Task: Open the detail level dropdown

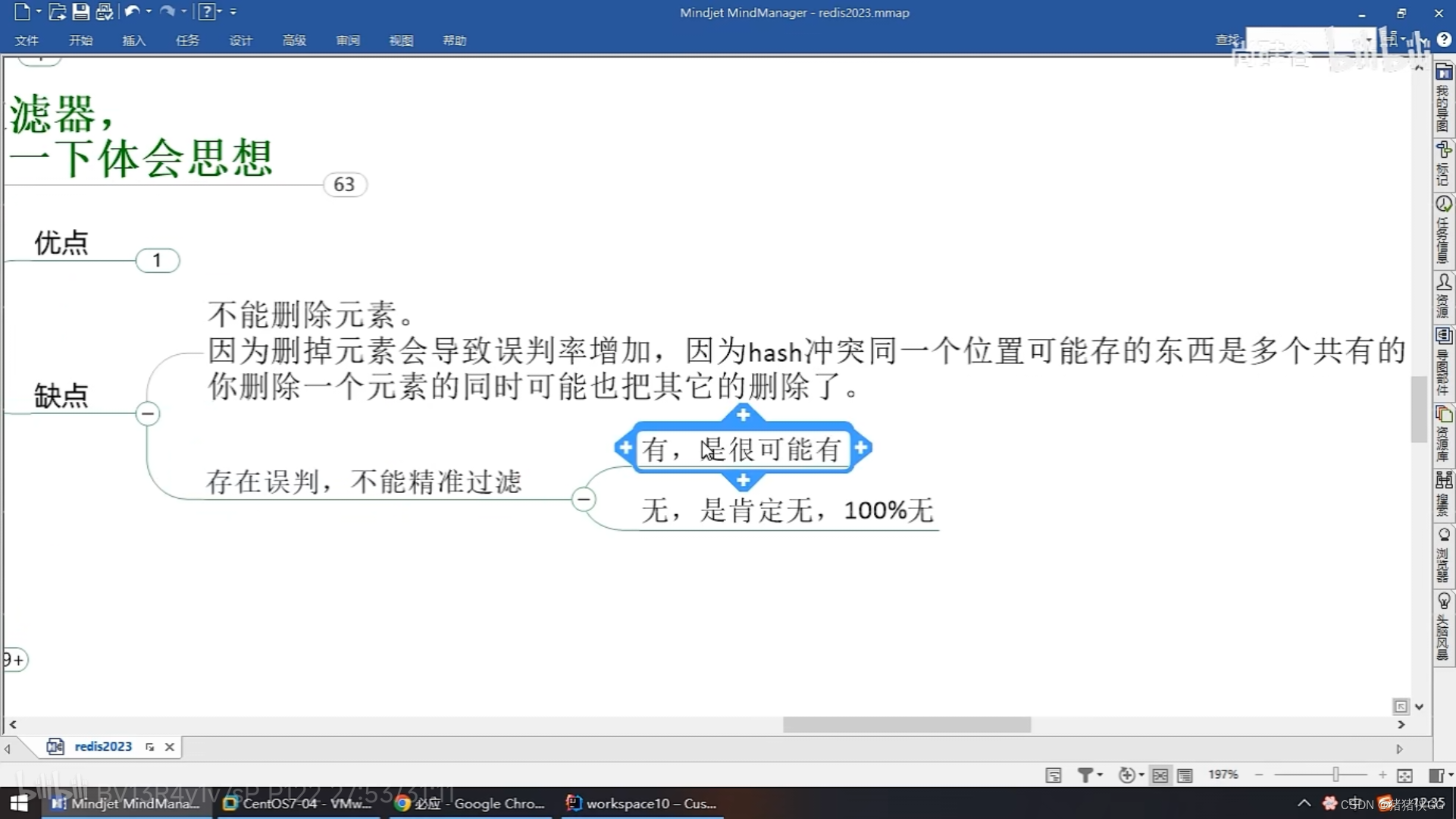Action: [1131, 775]
